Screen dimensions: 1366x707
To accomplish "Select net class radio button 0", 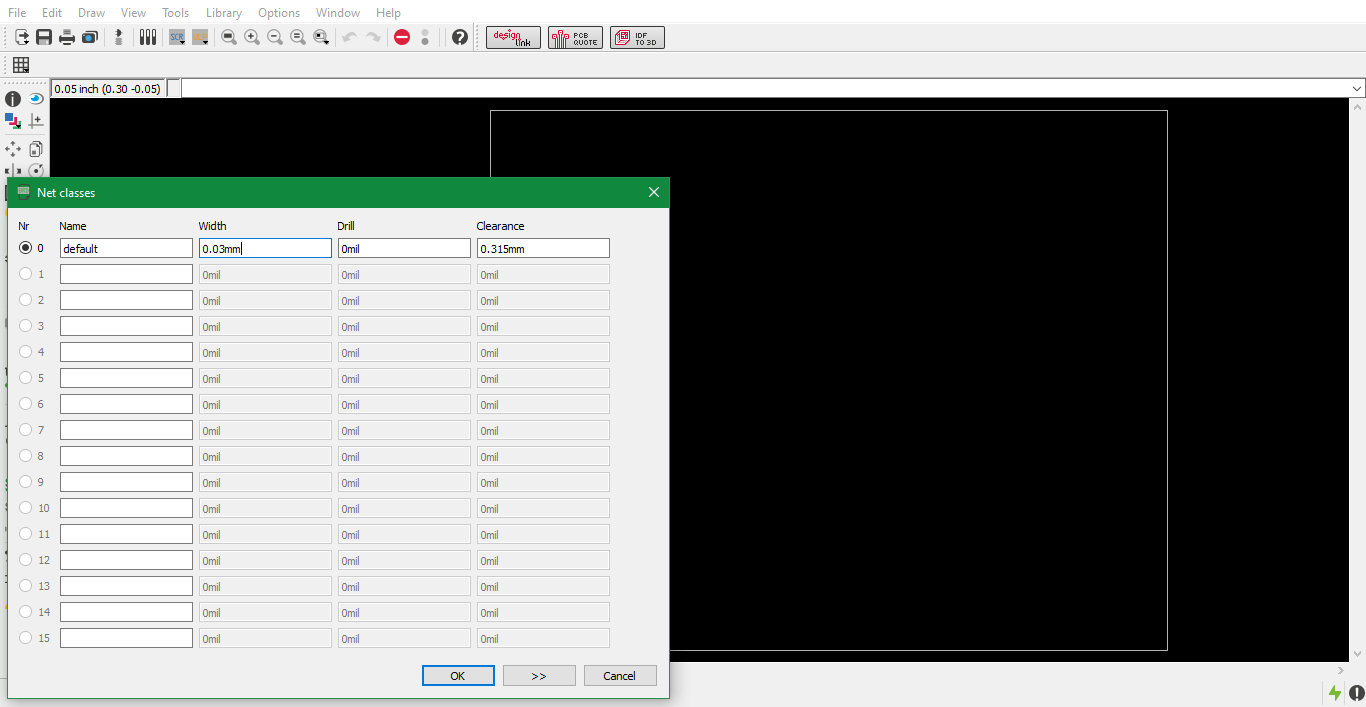I will pos(26,248).
